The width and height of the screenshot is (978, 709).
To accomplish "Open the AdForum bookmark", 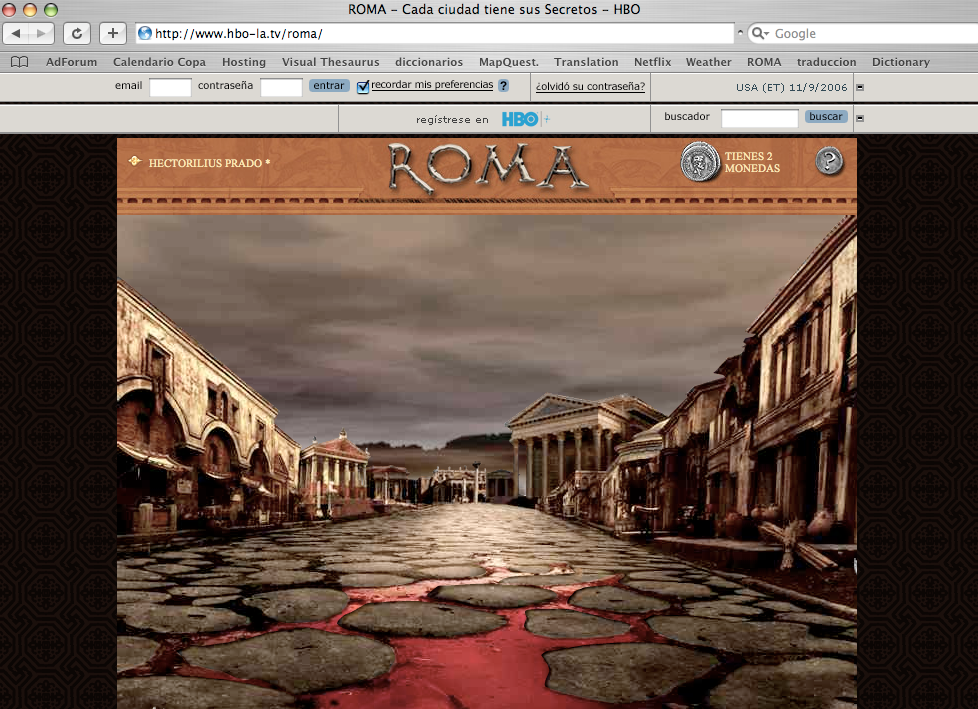I will 72,62.
